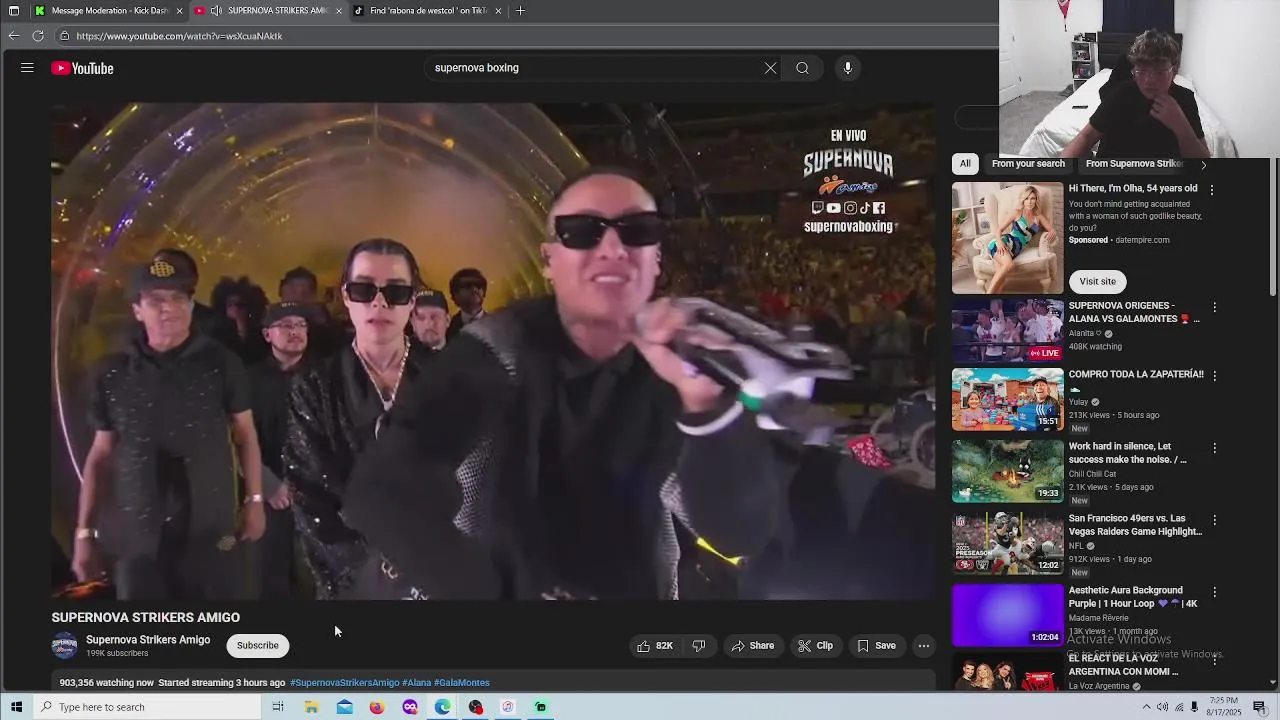Share this live stream
Image resolution: width=1280 pixels, height=720 pixels.
[753, 646]
